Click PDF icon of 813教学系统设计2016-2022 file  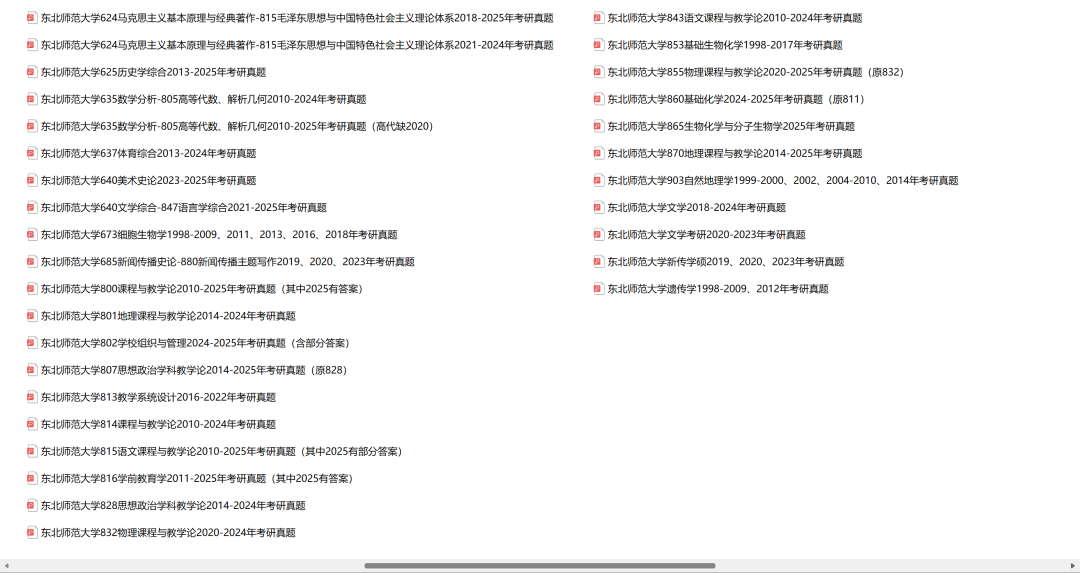click(x=32, y=397)
